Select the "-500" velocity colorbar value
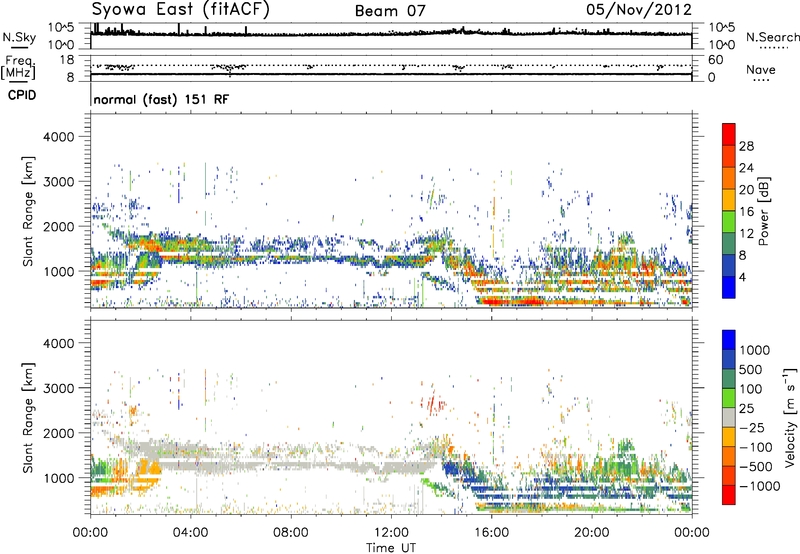800x554 pixels. tap(755, 466)
